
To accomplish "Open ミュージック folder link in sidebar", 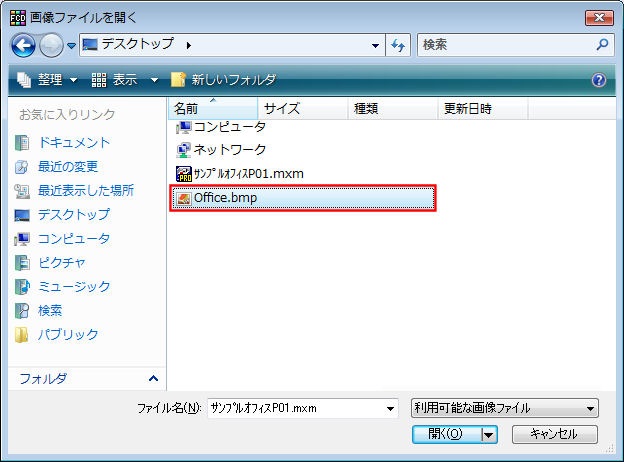I will coord(73,287).
